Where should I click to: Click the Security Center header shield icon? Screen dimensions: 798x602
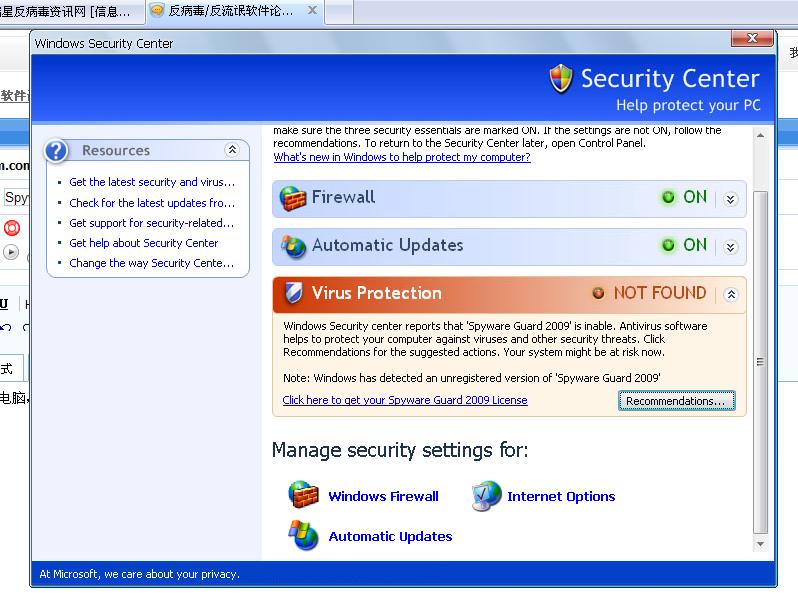pyautogui.click(x=561, y=79)
